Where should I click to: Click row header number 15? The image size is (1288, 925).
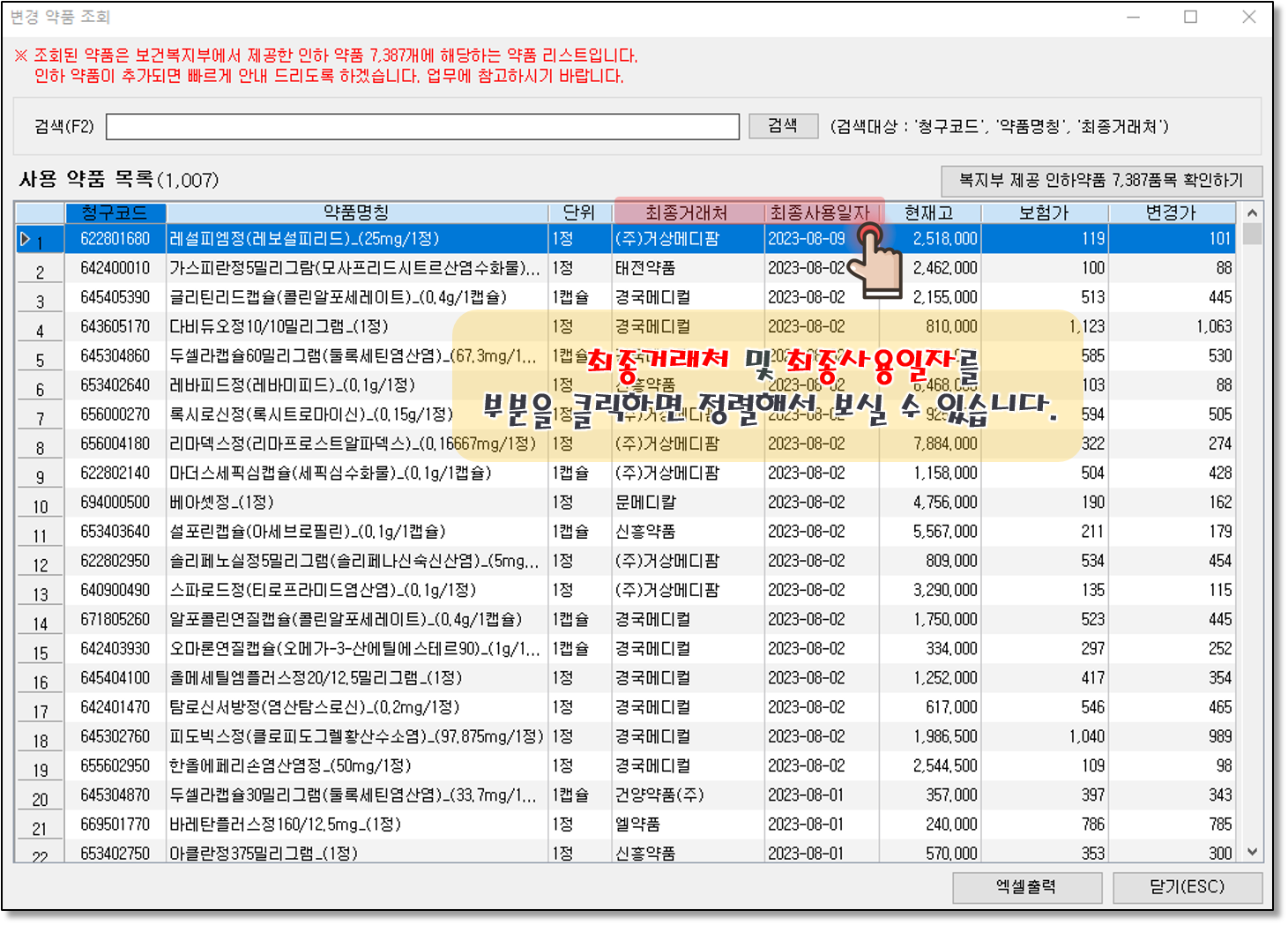click(41, 653)
